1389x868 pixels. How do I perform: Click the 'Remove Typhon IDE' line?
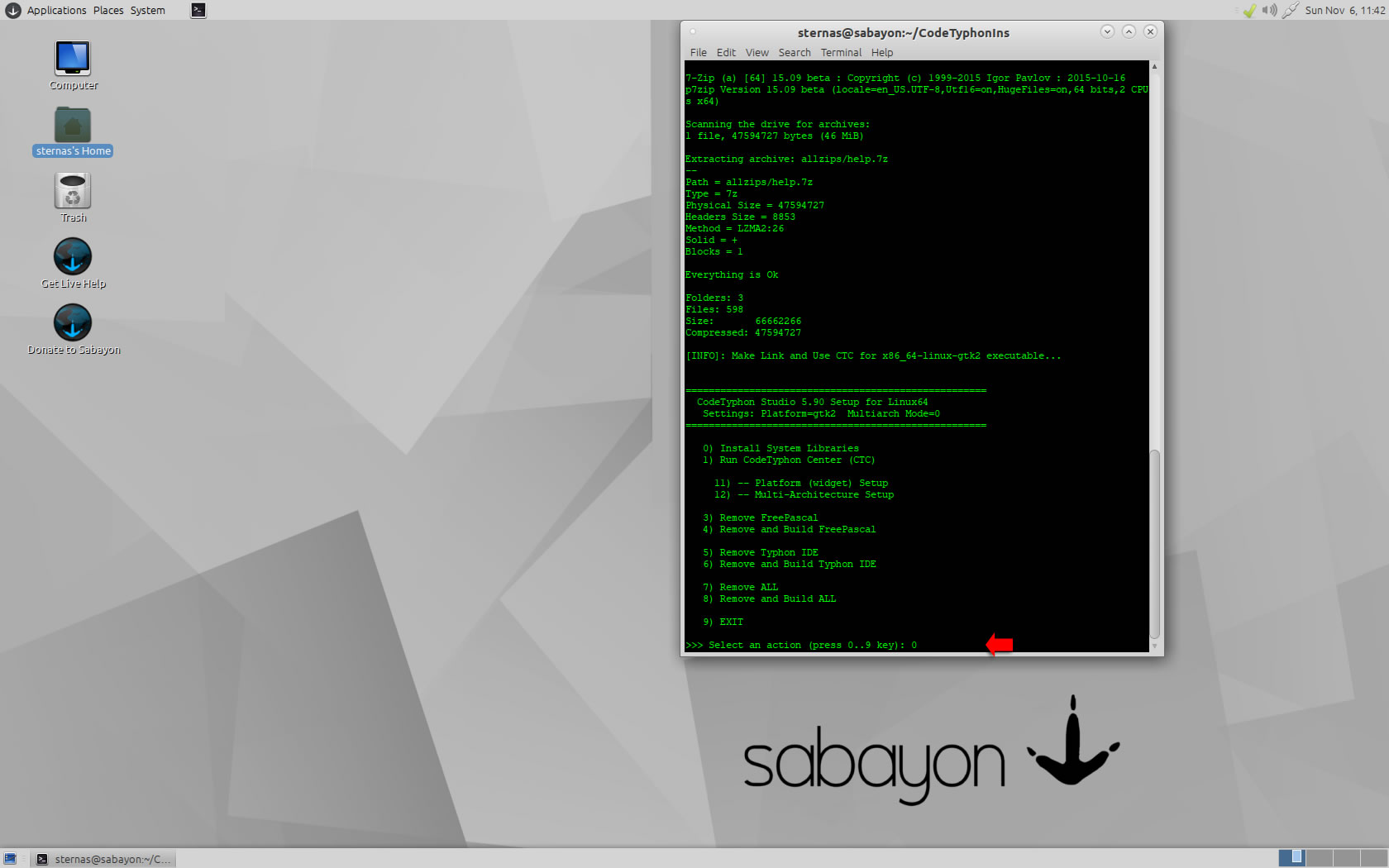[x=761, y=552]
